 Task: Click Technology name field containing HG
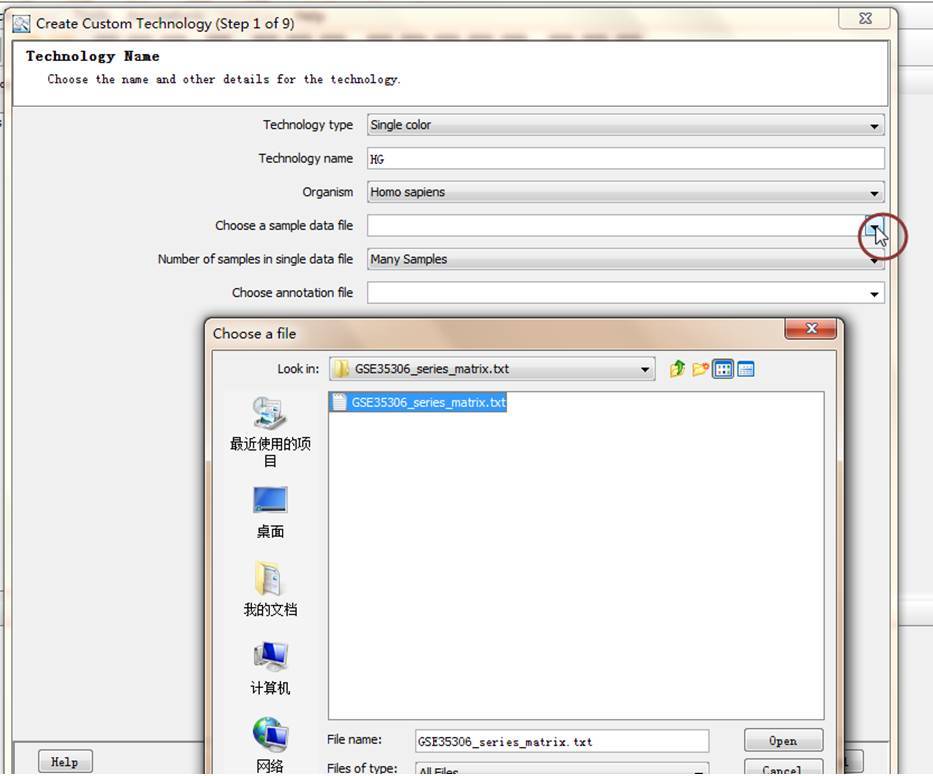point(625,159)
